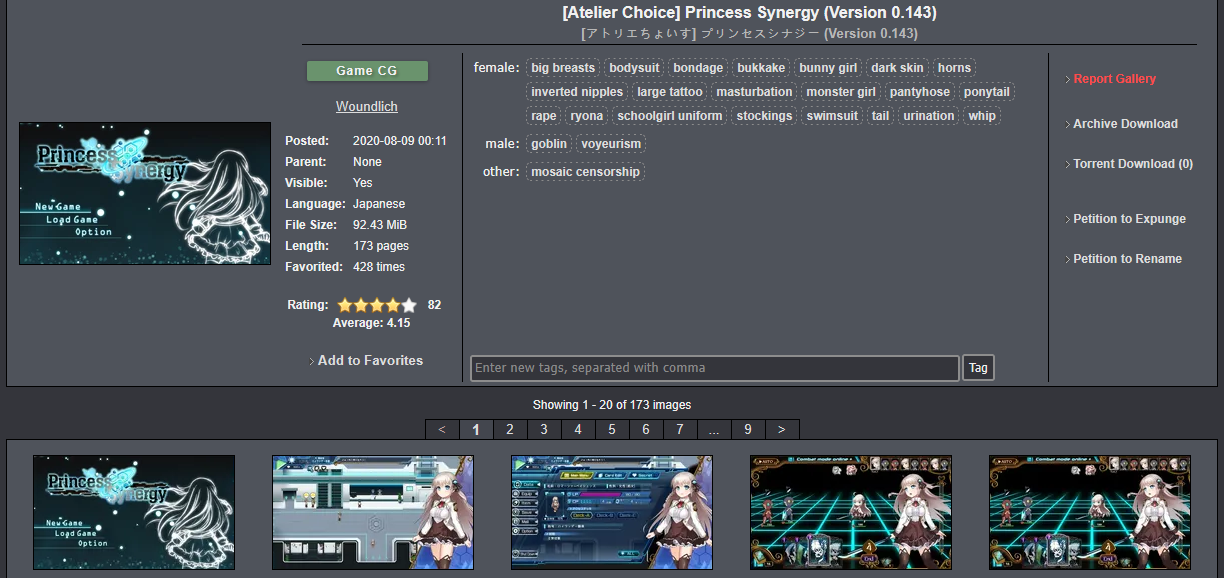Click the Tag submit button
Viewport: 1224px width, 578px height.
(978, 368)
